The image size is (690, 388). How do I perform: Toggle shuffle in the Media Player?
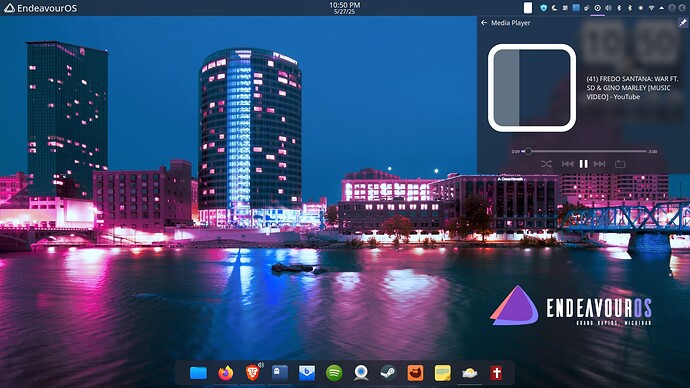pos(546,164)
